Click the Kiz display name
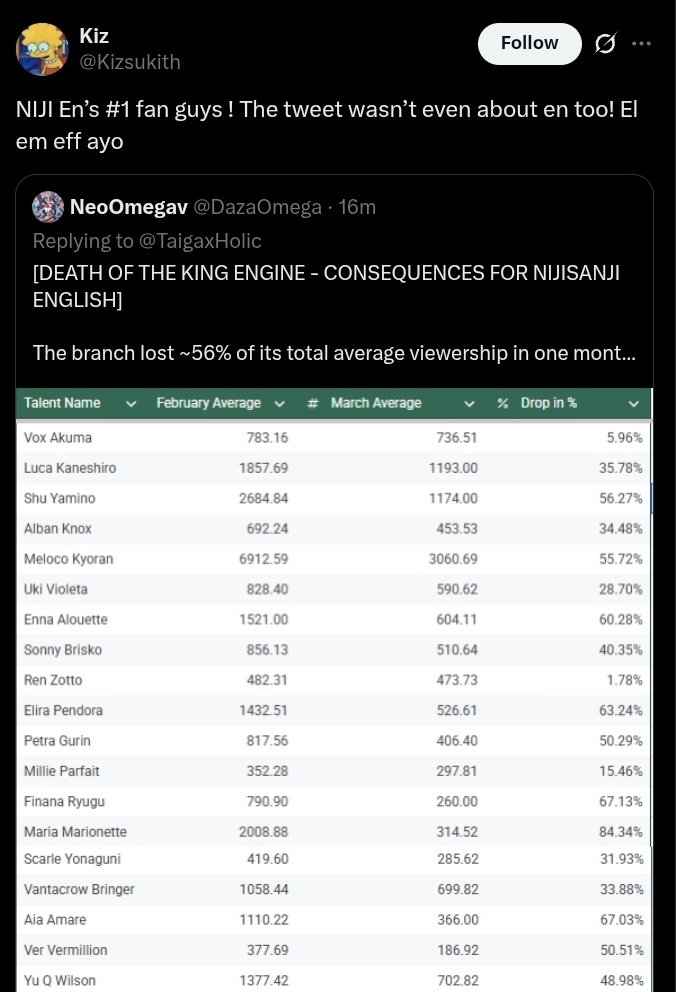The width and height of the screenshot is (676, 992). pyautogui.click(x=94, y=36)
